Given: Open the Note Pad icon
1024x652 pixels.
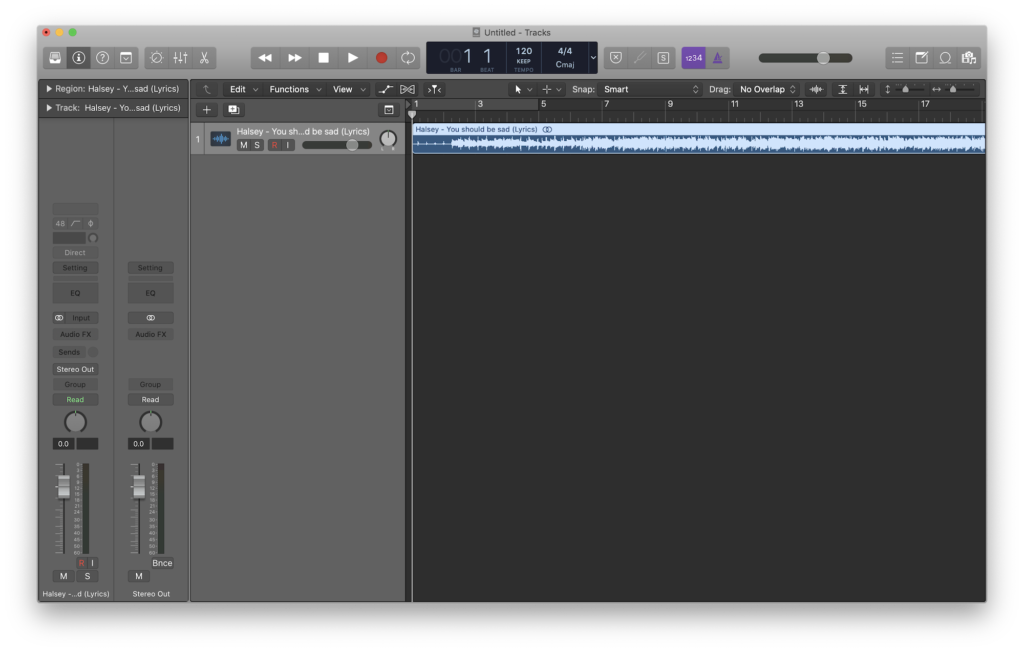Looking at the screenshot, I should coord(921,58).
